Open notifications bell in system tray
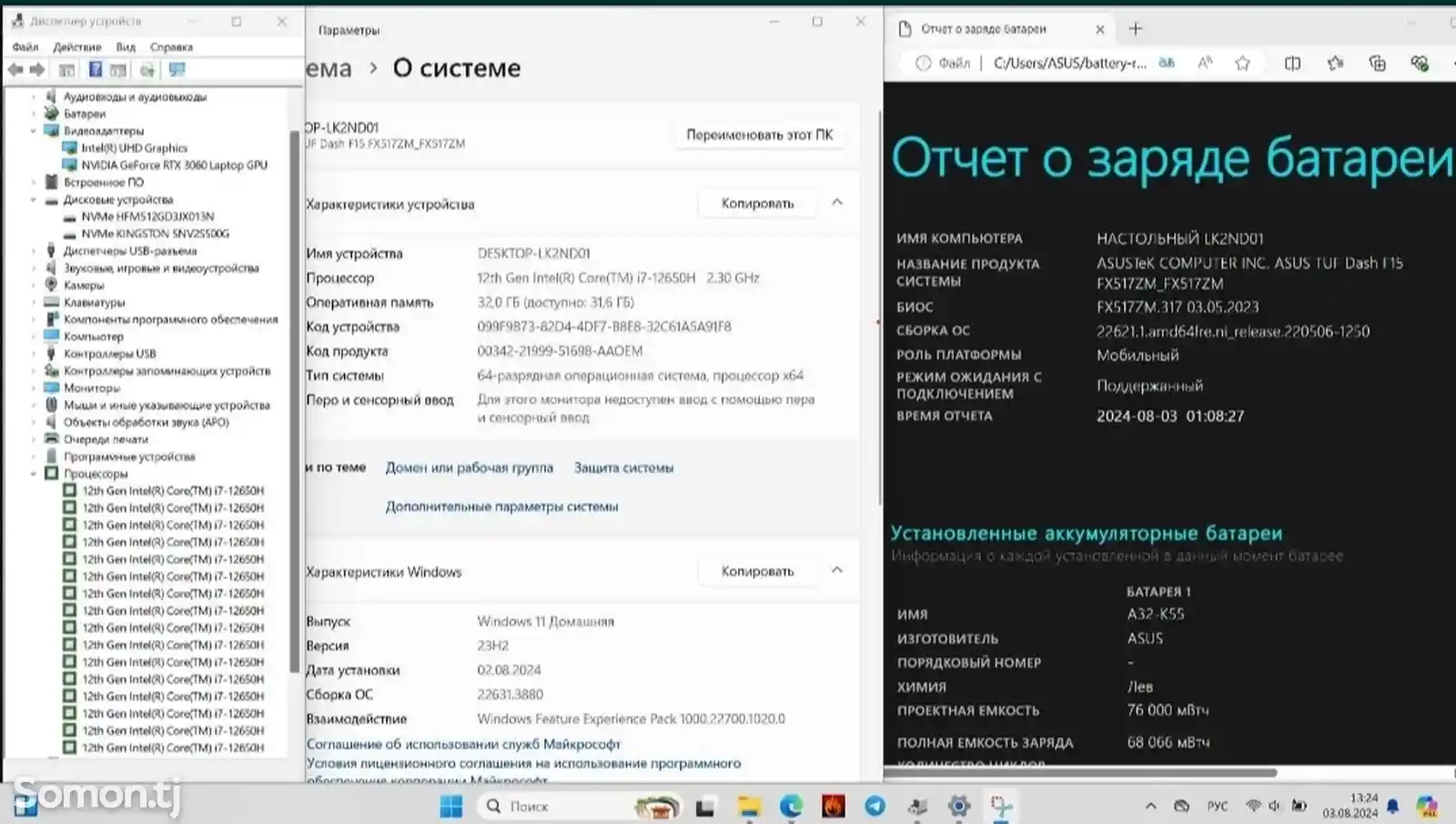 (1392, 806)
